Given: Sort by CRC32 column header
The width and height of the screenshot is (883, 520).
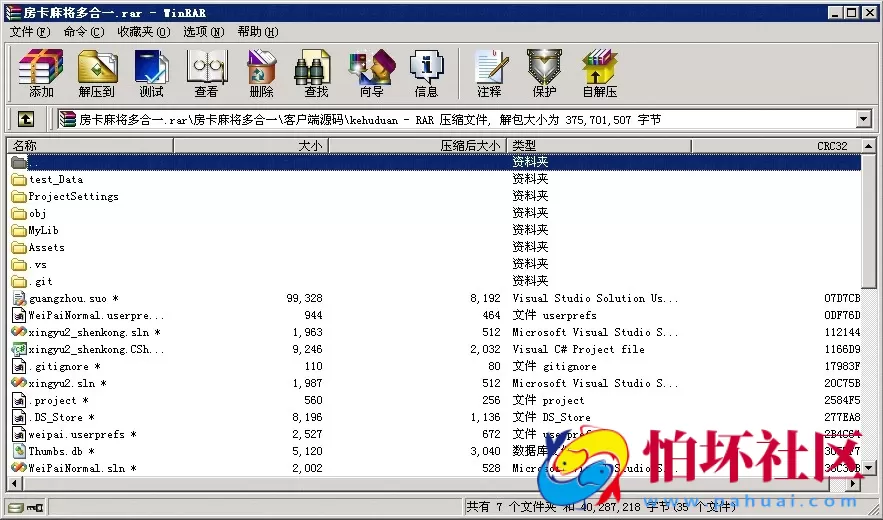Looking at the screenshot, I should pyautogui.click(x=776, y=145).
